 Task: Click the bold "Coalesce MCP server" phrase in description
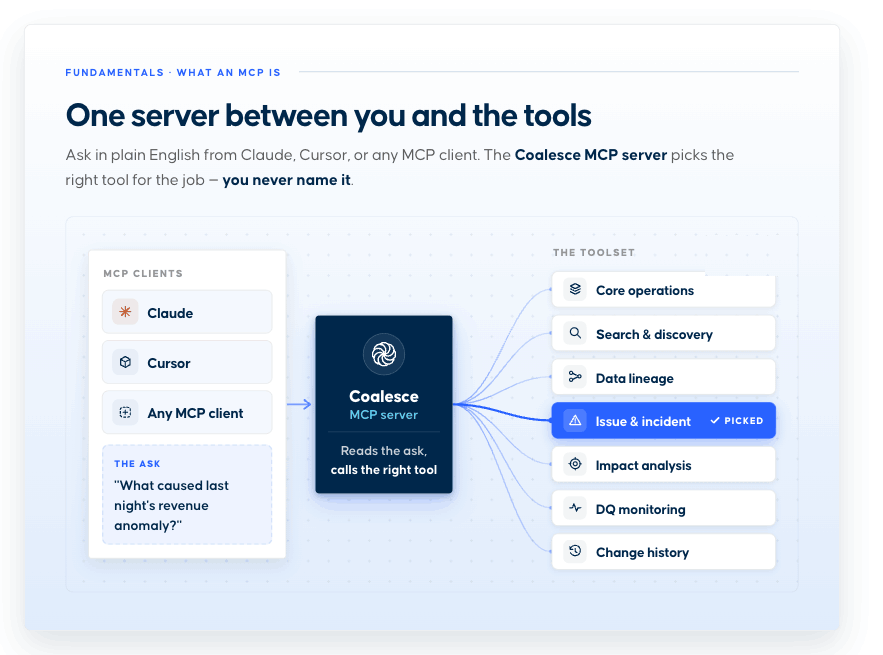coord(591,155)
